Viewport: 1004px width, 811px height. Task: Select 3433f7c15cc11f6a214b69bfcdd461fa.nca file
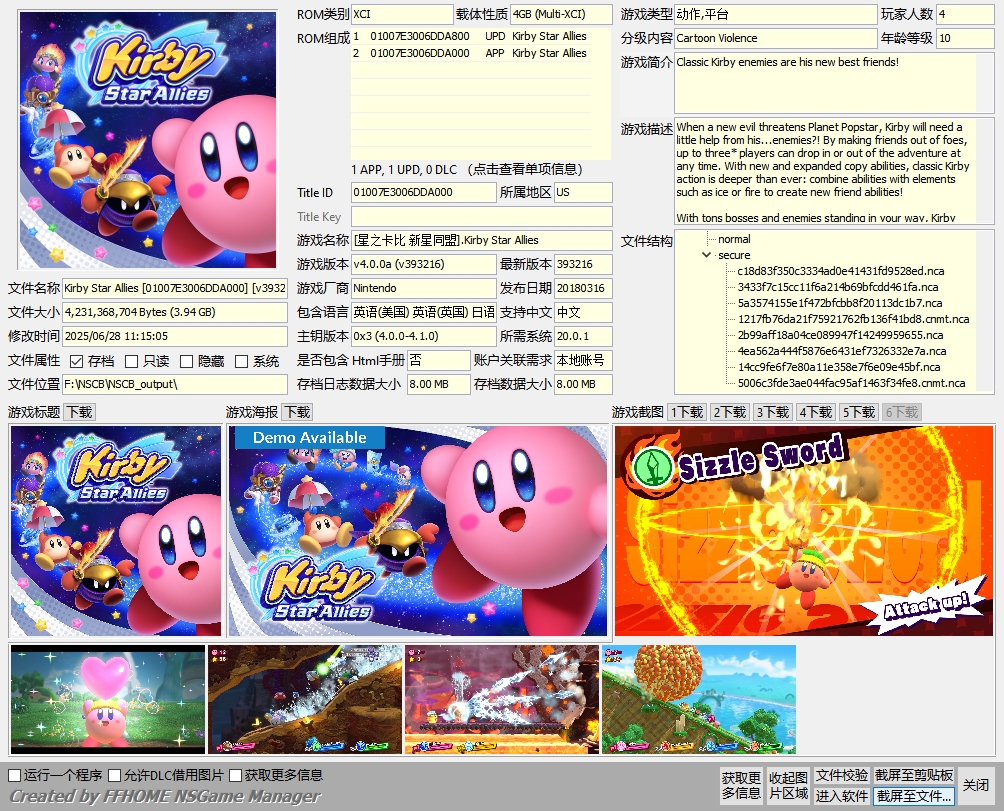[838, 287]
